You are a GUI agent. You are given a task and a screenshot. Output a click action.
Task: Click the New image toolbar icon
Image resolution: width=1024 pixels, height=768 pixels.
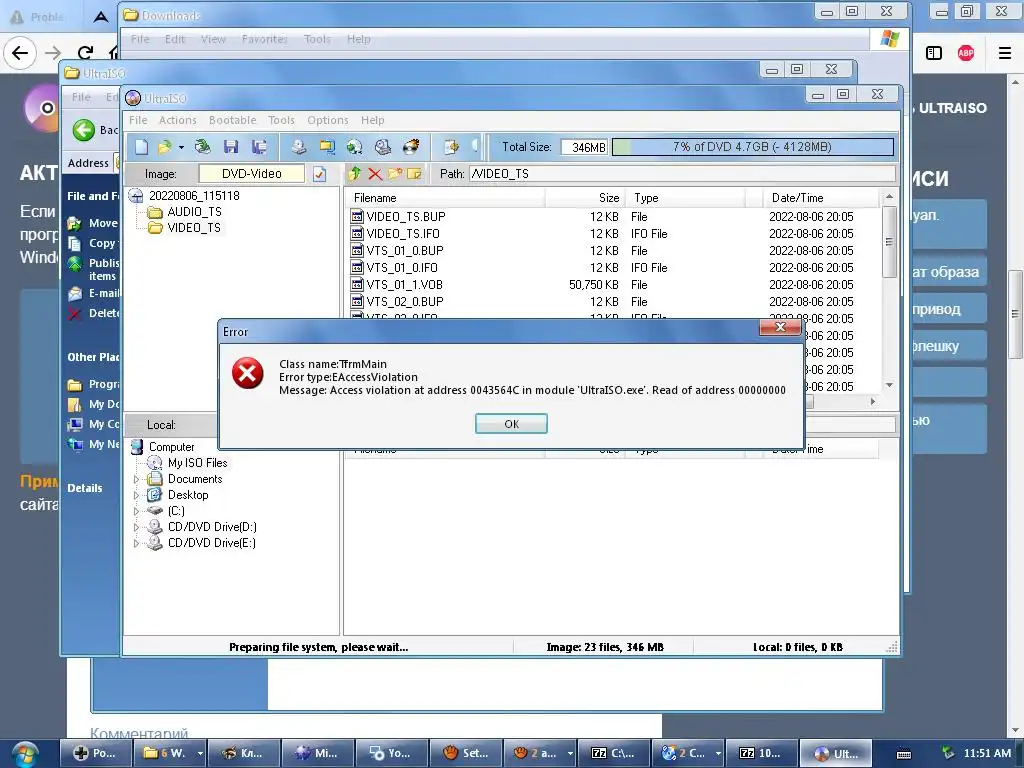click(x=142, y=147)
